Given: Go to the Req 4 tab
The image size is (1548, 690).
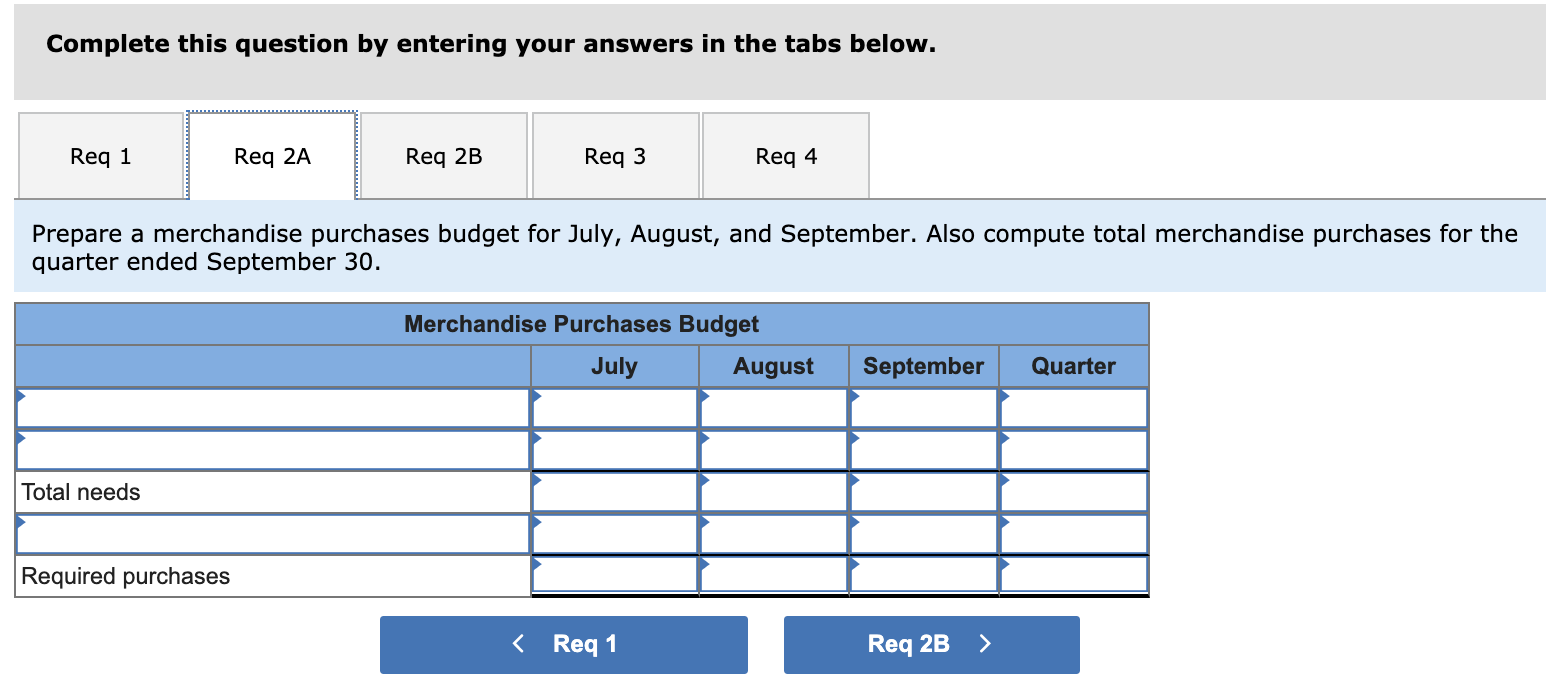Looking at the screenshot, I should [x=786, y=156].
